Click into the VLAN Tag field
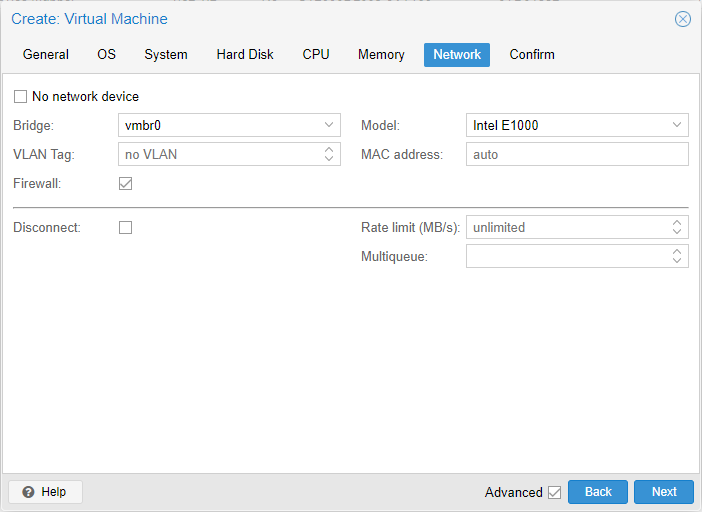 click(218, 154)
